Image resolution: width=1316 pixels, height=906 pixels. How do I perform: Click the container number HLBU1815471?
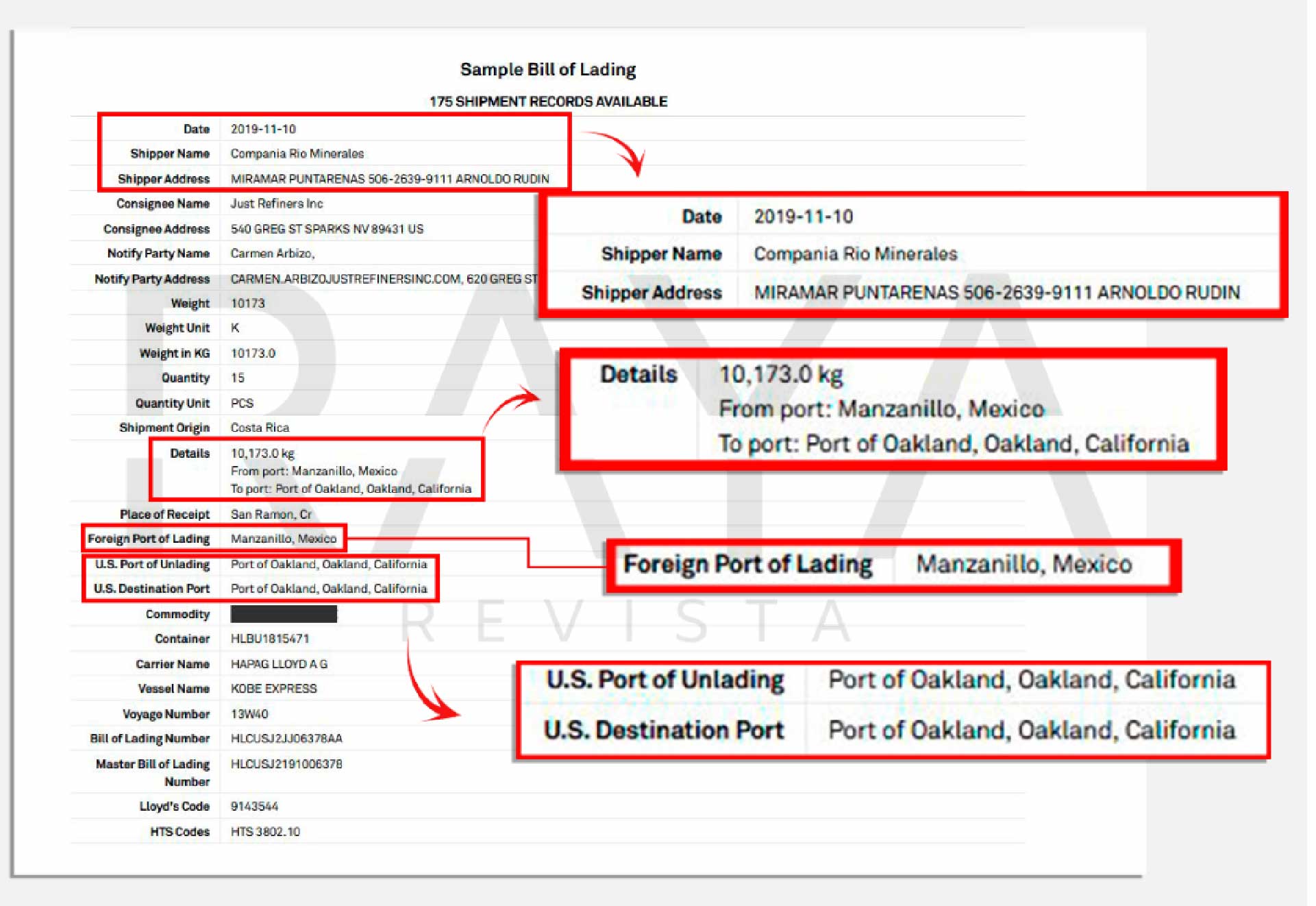[269, 639]
